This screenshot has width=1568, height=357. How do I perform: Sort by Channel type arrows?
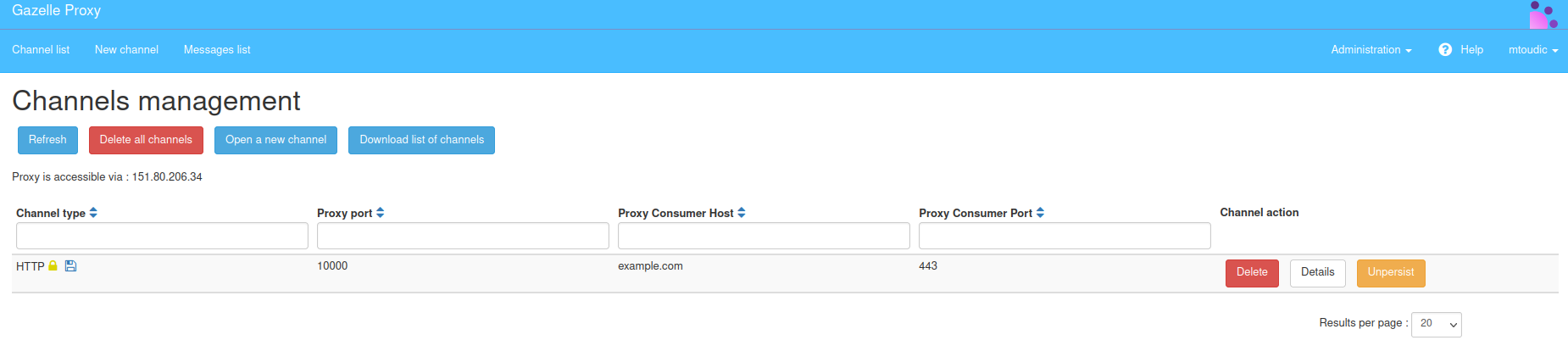pos(93,213)
